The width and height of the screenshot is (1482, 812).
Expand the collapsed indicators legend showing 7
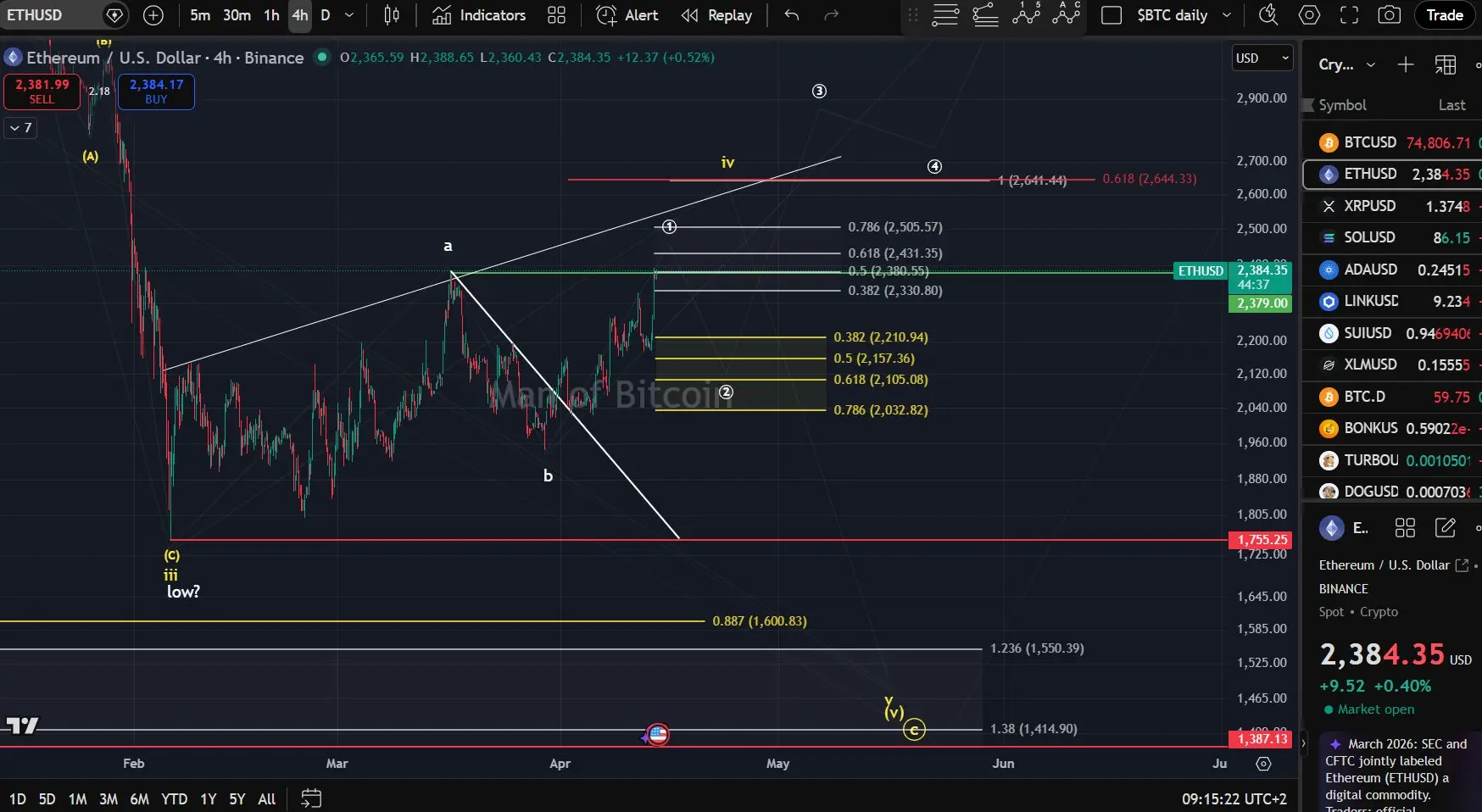[x=20, y=128]
